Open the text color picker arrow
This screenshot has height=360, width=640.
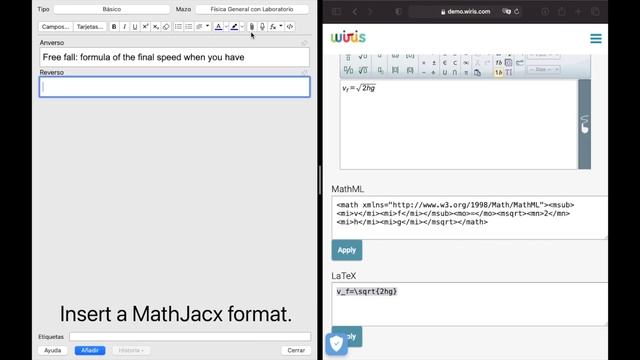pyautogui.click(x=226, y=27)
